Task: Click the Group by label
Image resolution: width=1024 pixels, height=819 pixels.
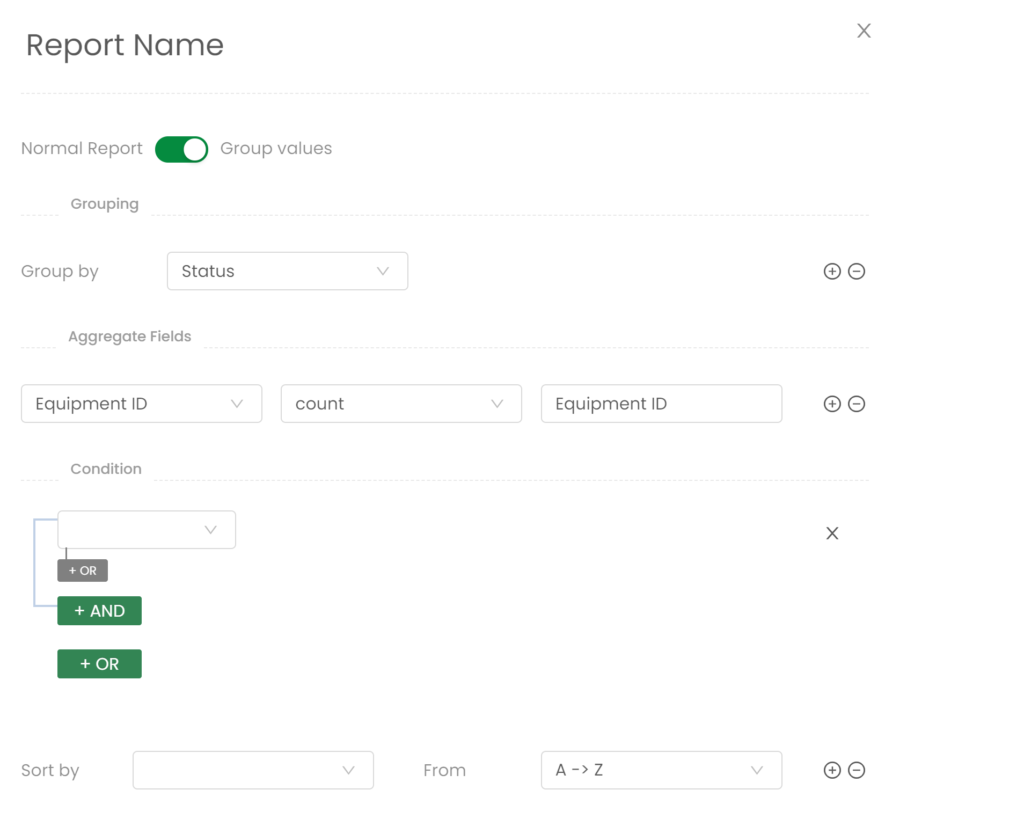Action: (59, 271)
